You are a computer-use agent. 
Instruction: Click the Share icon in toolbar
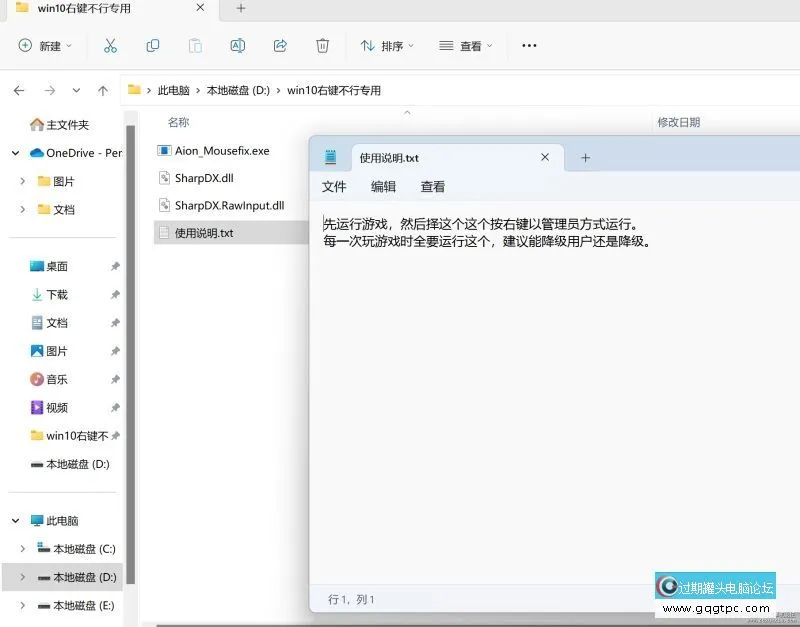tap(280, 46)
